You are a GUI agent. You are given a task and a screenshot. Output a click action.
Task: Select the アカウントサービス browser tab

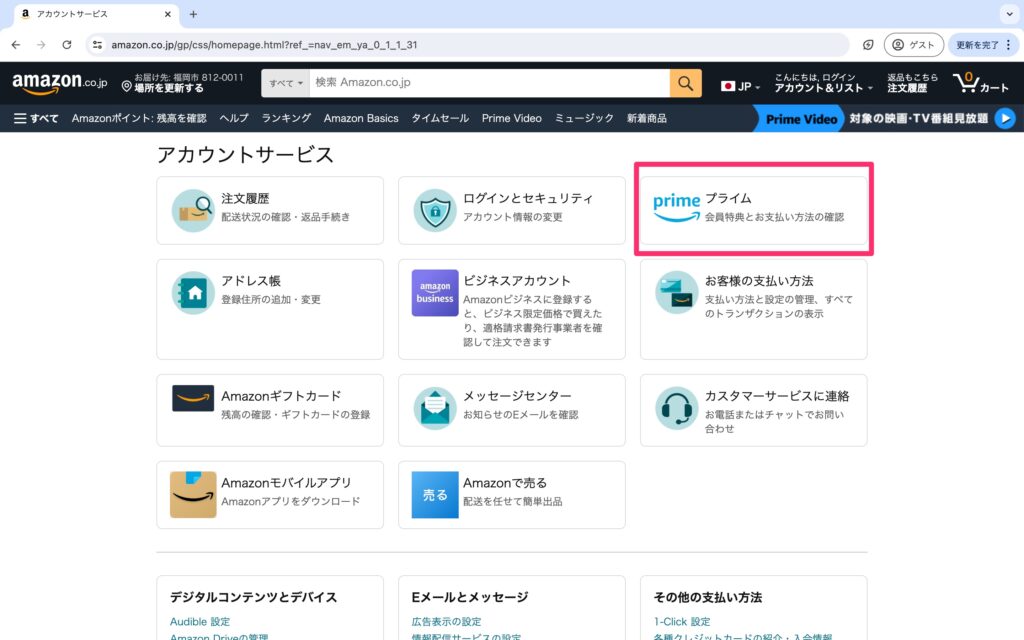95,14
